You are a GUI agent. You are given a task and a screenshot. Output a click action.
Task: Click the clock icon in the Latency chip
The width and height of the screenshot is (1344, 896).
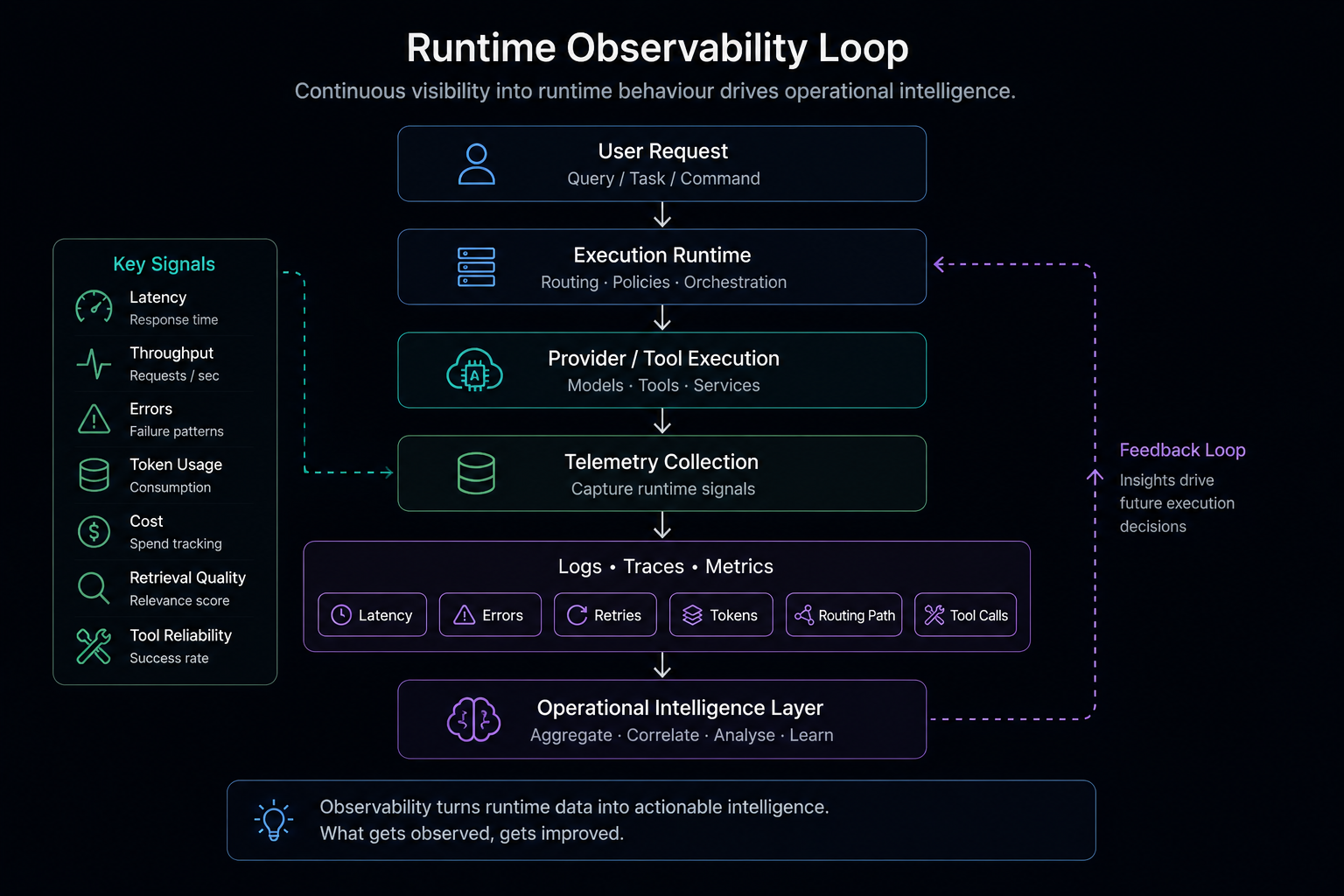(x=341, y=615)
